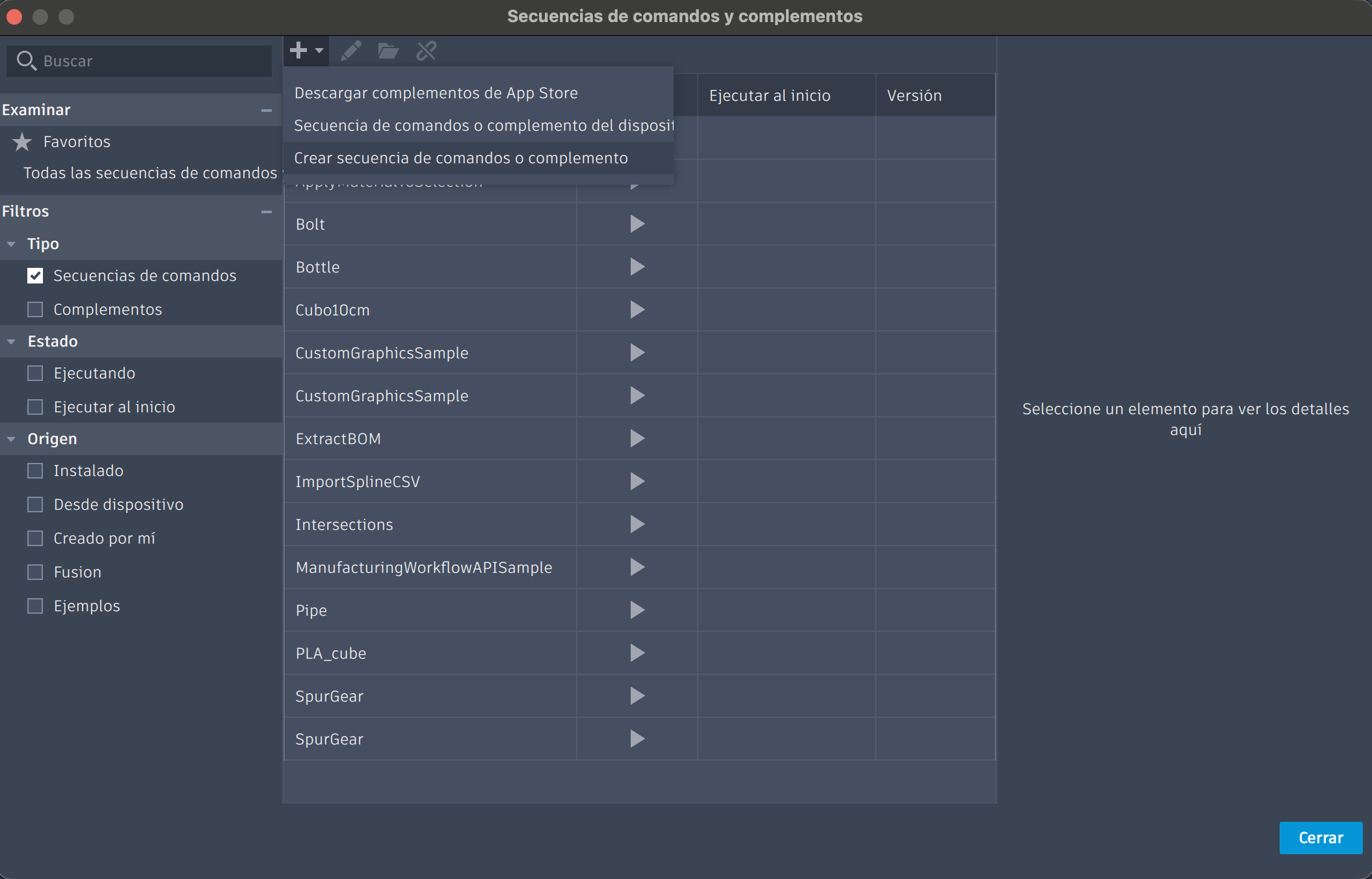The width and height of the screenshot is (1372, 879).
Task: Collapse the Origen filter section
Action: point(10,439)
